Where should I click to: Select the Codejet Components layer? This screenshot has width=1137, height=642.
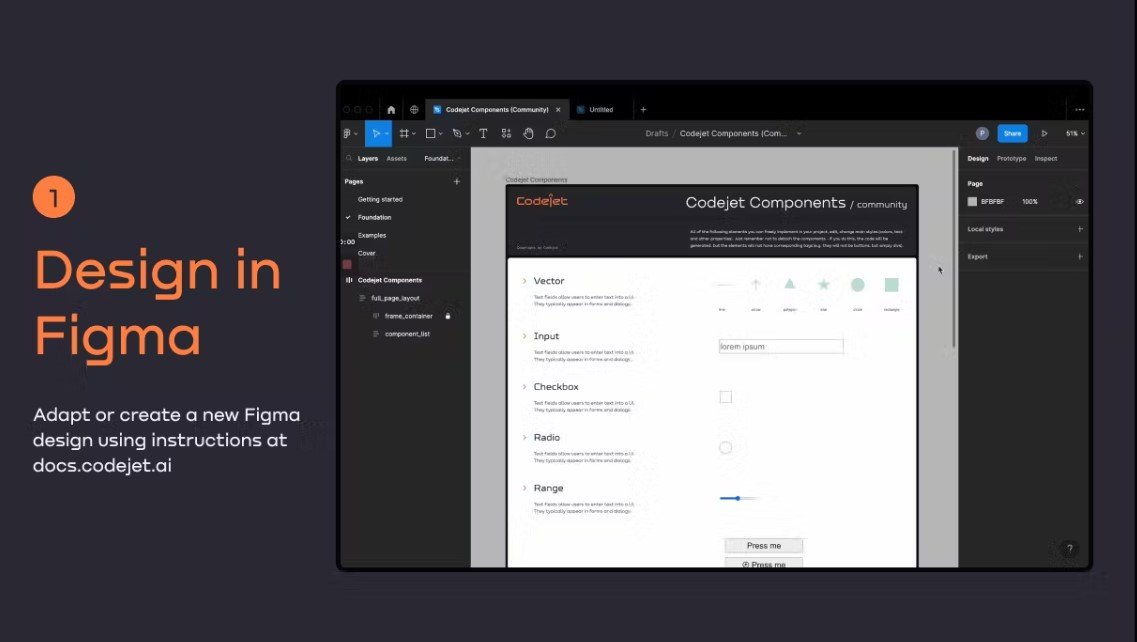coord(389,280)
